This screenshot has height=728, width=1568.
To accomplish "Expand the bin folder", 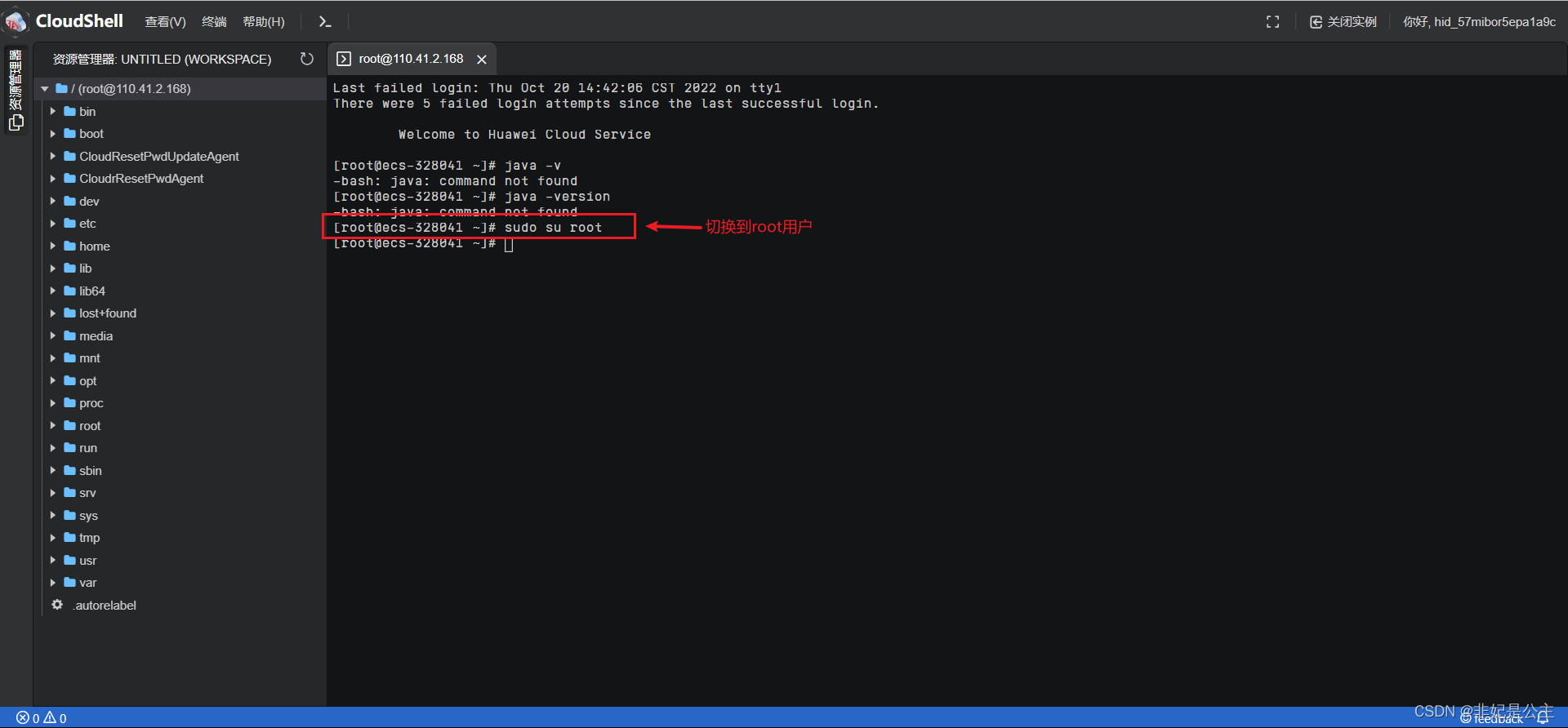I will 53,111.
